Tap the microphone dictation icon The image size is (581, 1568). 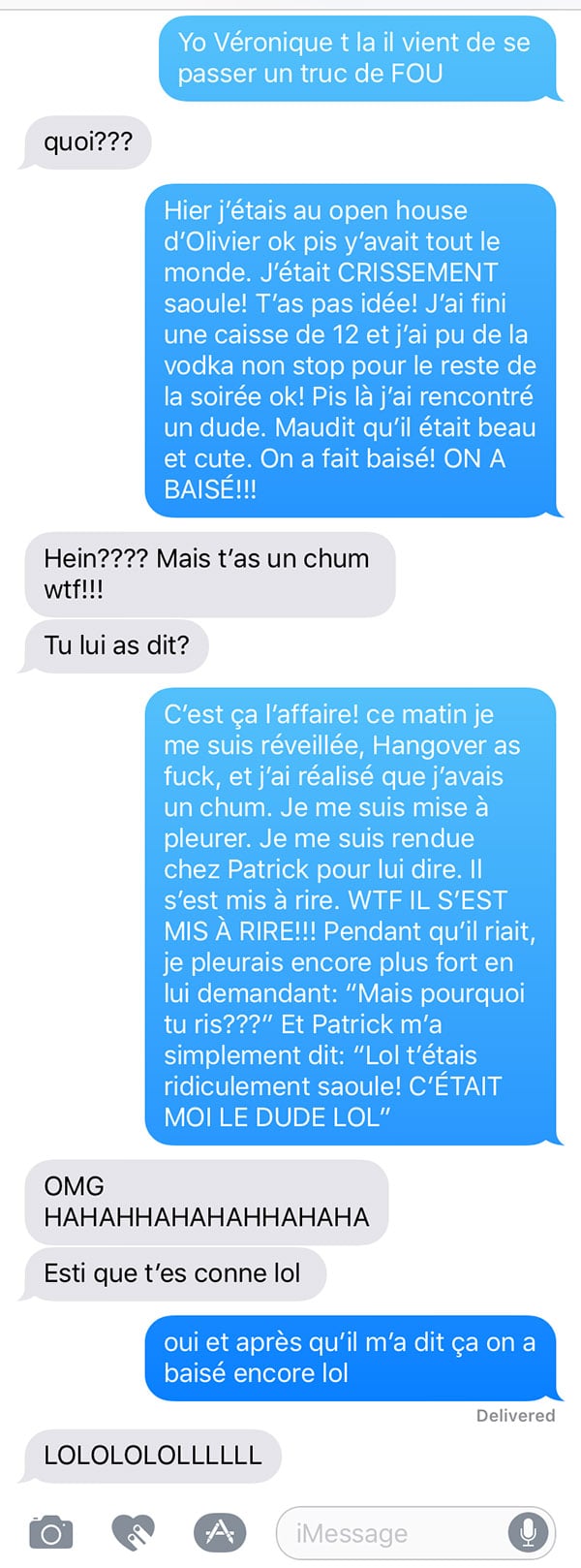(528, 1533)
